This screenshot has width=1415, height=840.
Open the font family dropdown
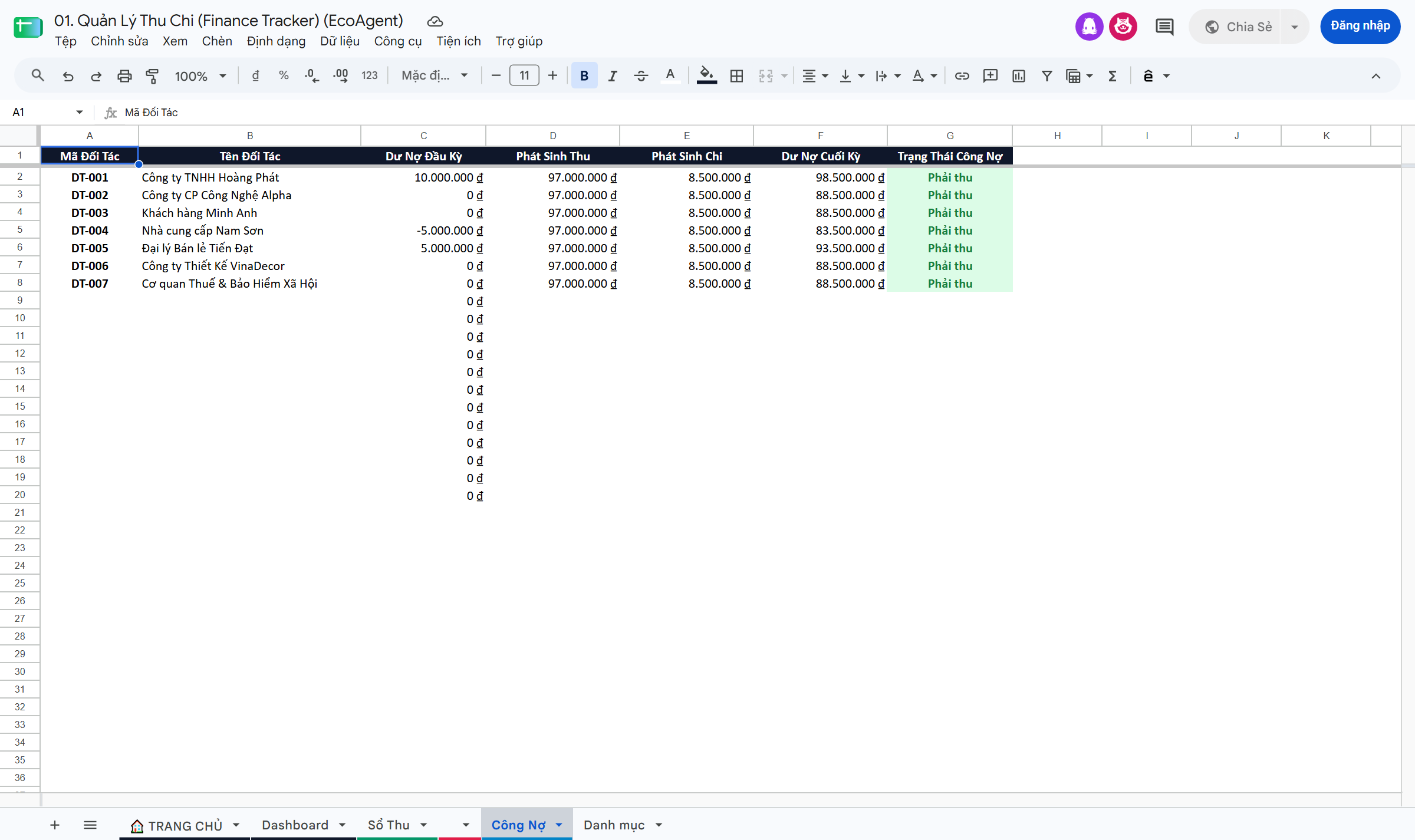tap(435, 75)
